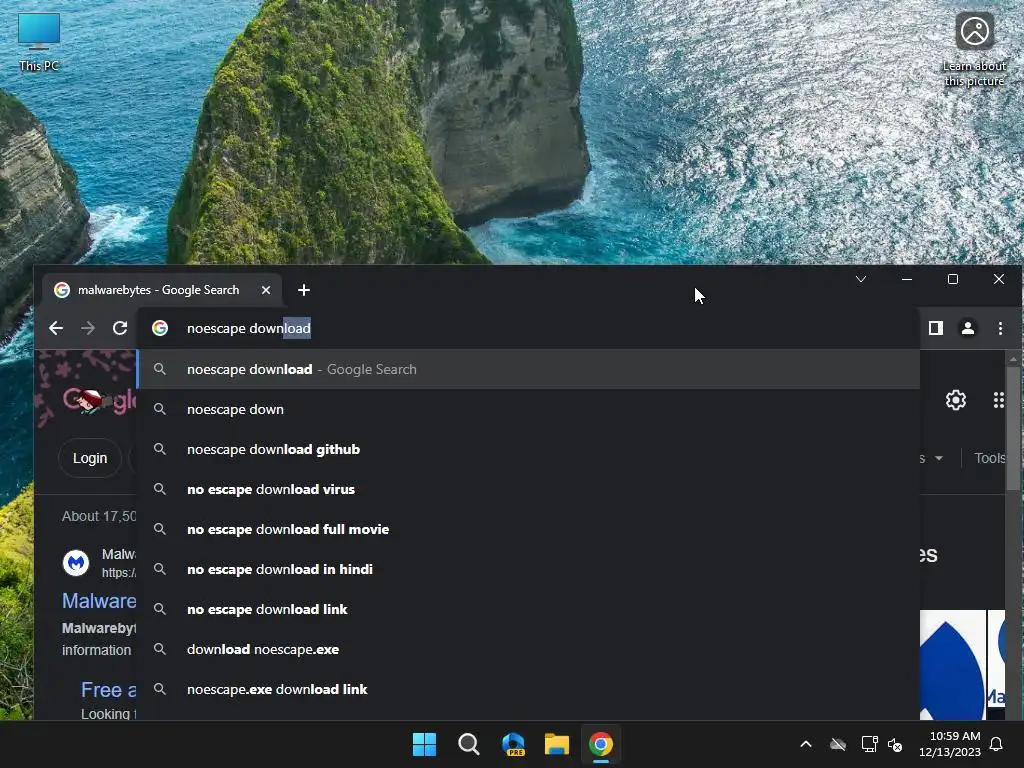Select the malwarebytes - Google Search tab
This screenshot has height=768, width=1024.
162,290
